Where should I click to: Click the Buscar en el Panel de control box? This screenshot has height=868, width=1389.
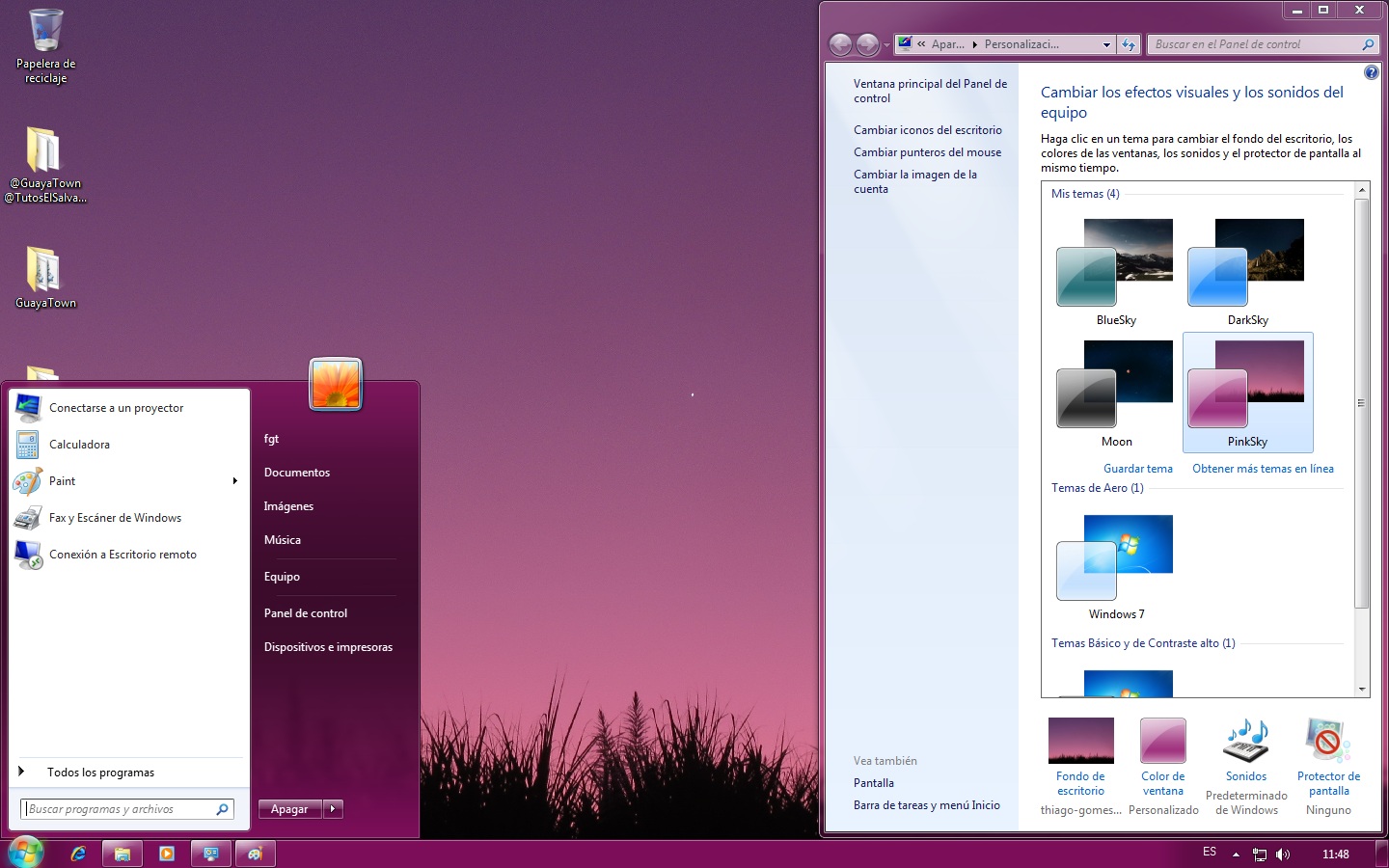[1263, 44]
